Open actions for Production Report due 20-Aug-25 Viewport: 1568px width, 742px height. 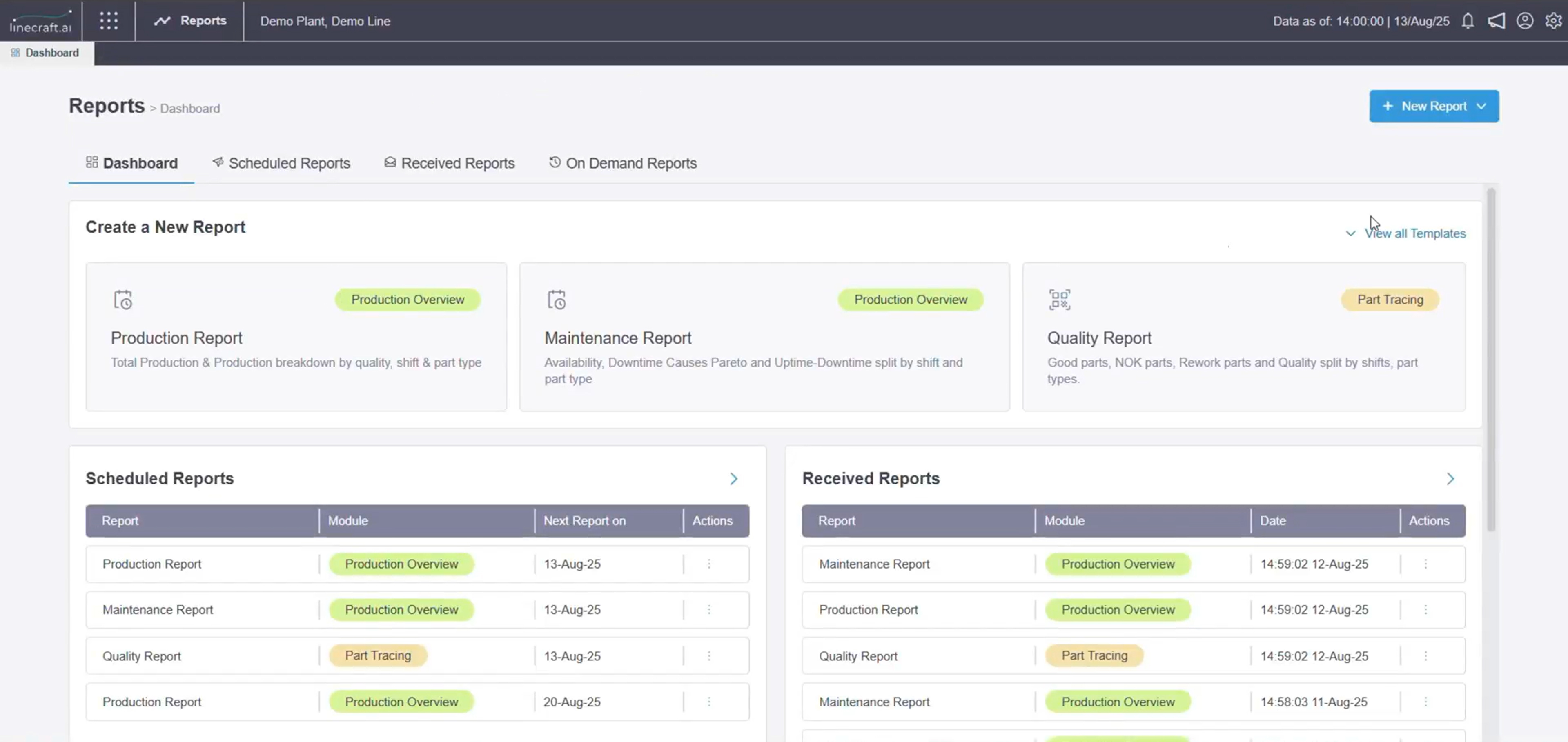tap(709, 702)
